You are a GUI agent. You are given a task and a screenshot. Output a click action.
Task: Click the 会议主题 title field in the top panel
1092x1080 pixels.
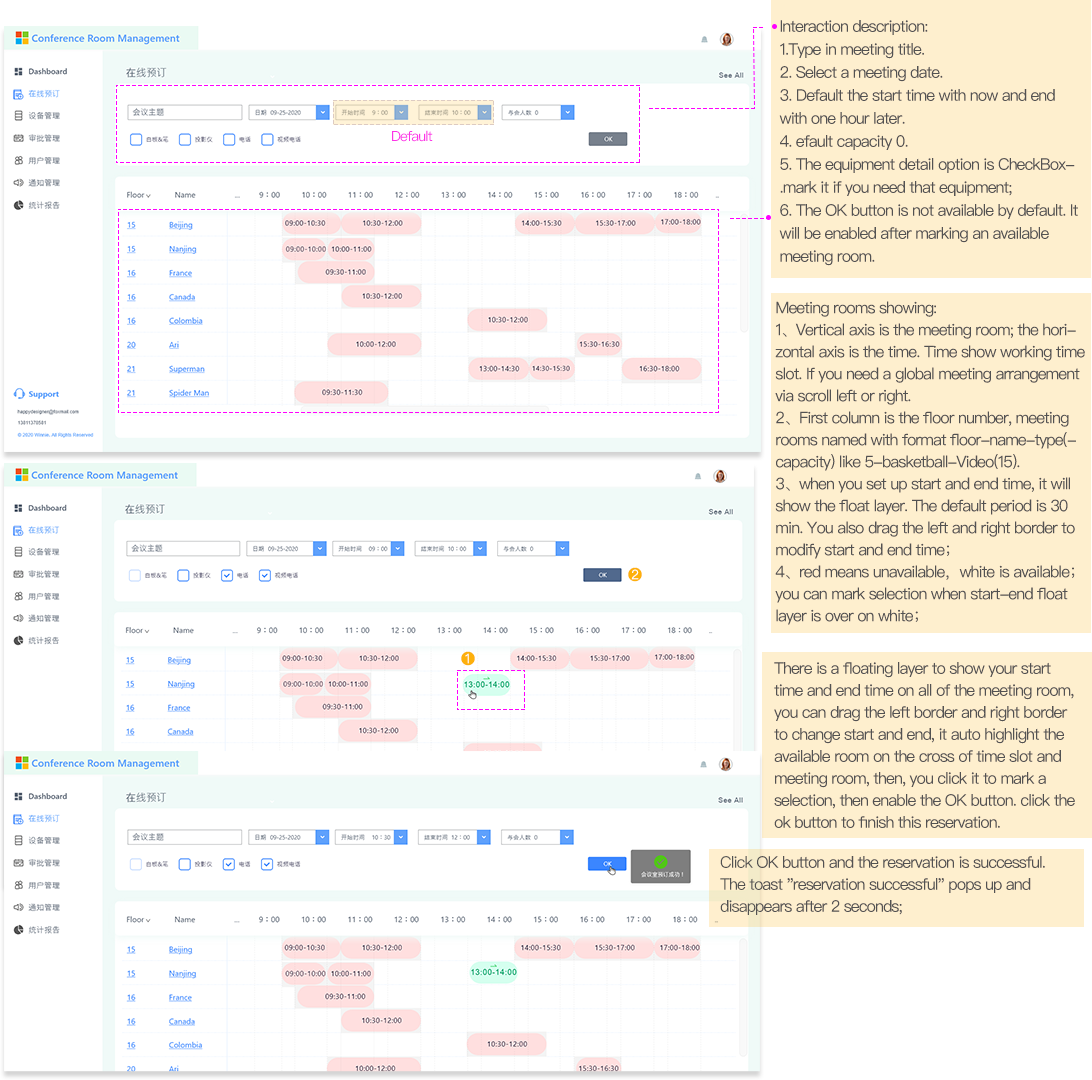(185, 113)
